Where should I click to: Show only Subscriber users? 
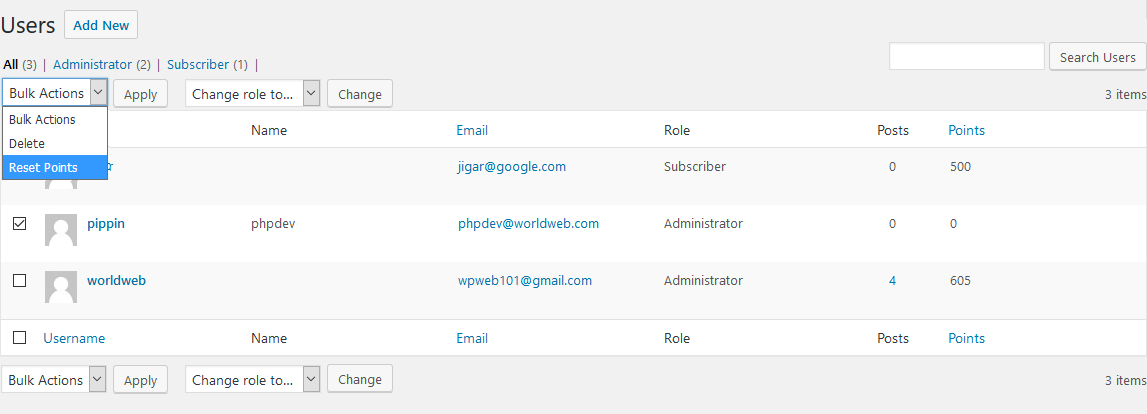(198, 64)
